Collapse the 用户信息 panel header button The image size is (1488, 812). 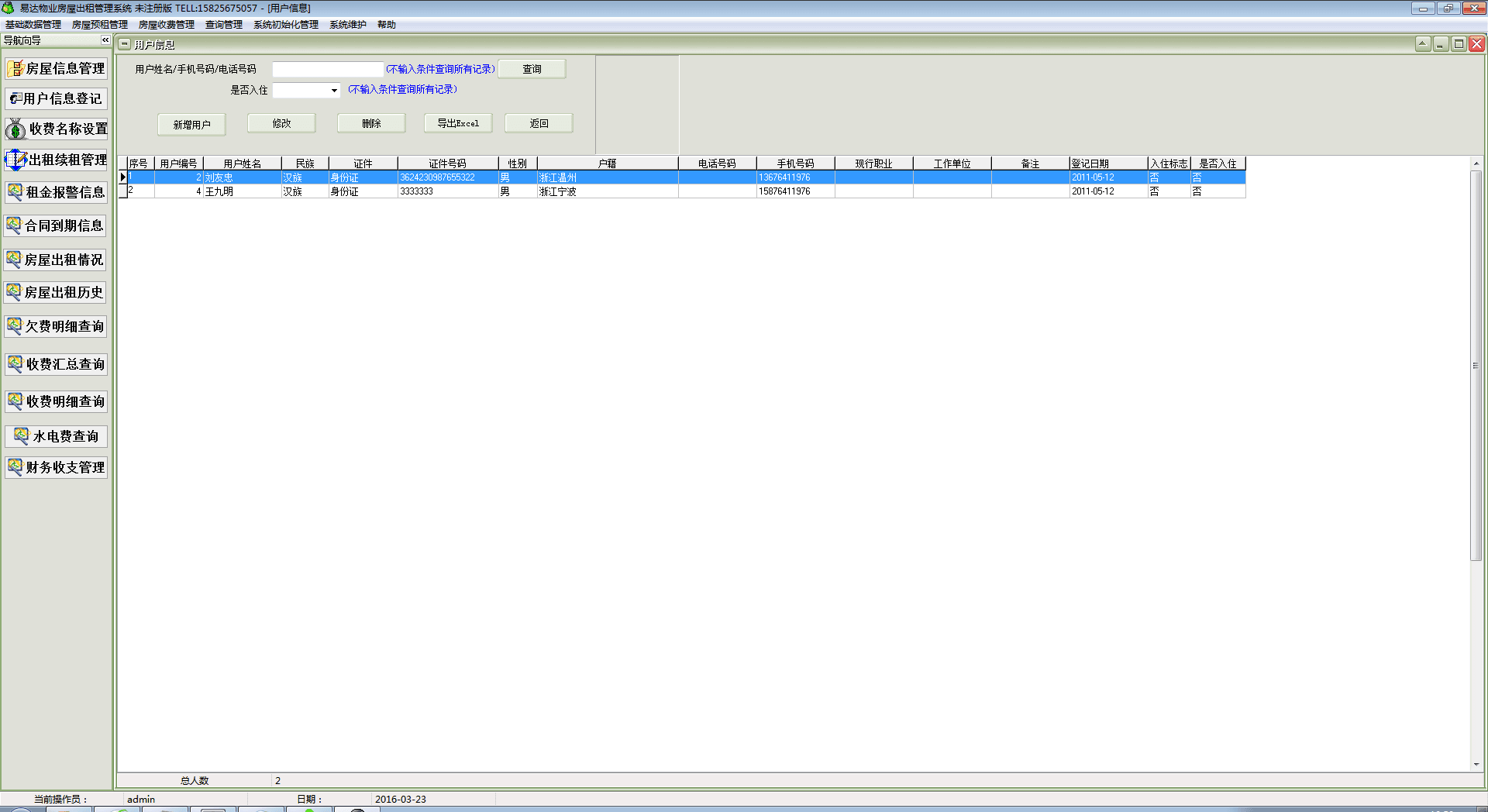[125, 45]
